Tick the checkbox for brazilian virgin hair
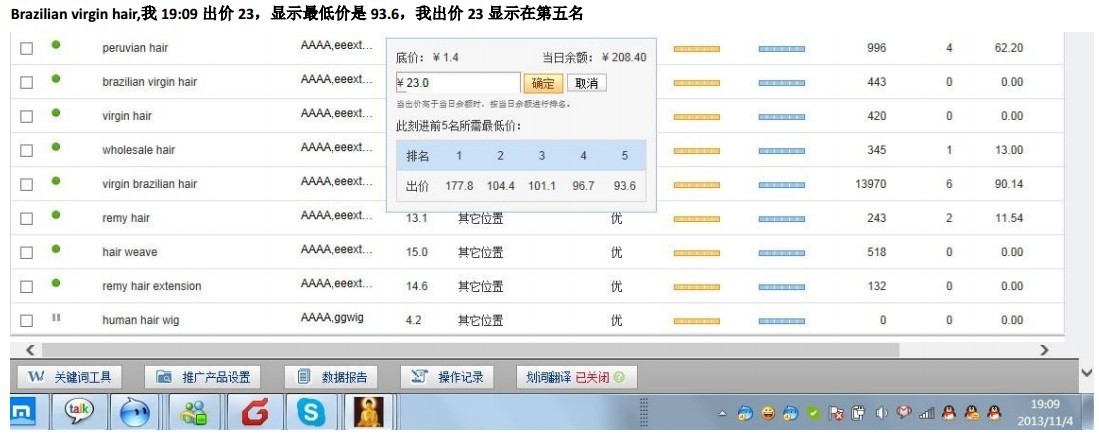 (x=27, y=82)
